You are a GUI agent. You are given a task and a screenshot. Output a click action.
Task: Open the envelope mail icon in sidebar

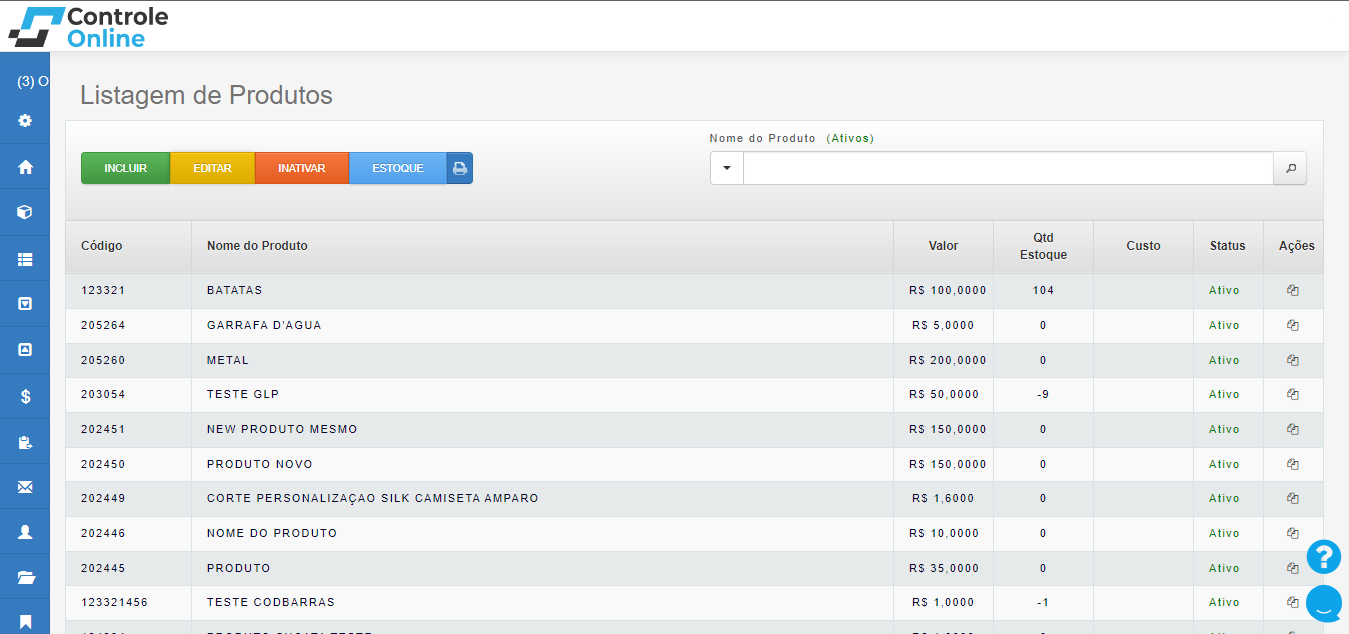25,487
